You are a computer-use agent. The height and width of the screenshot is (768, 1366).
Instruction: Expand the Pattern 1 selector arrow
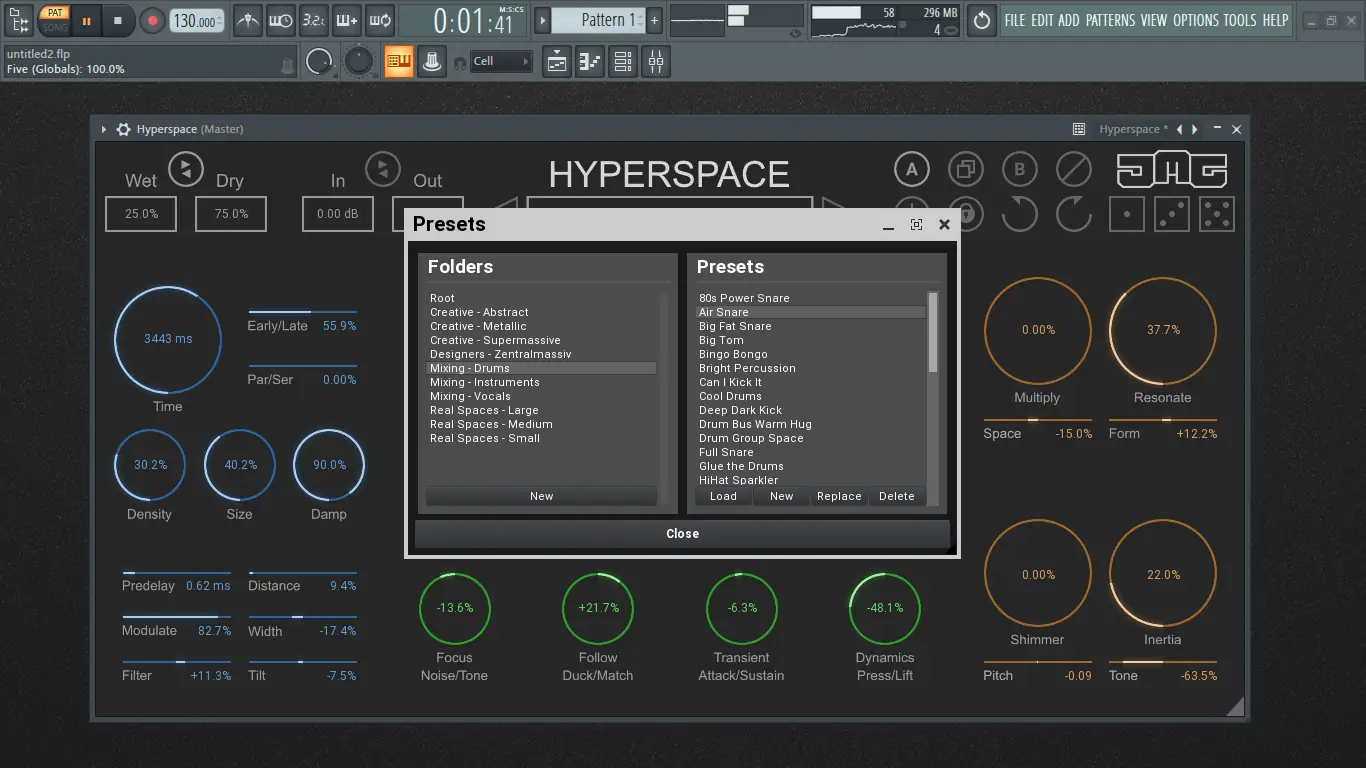pos(542,20)
